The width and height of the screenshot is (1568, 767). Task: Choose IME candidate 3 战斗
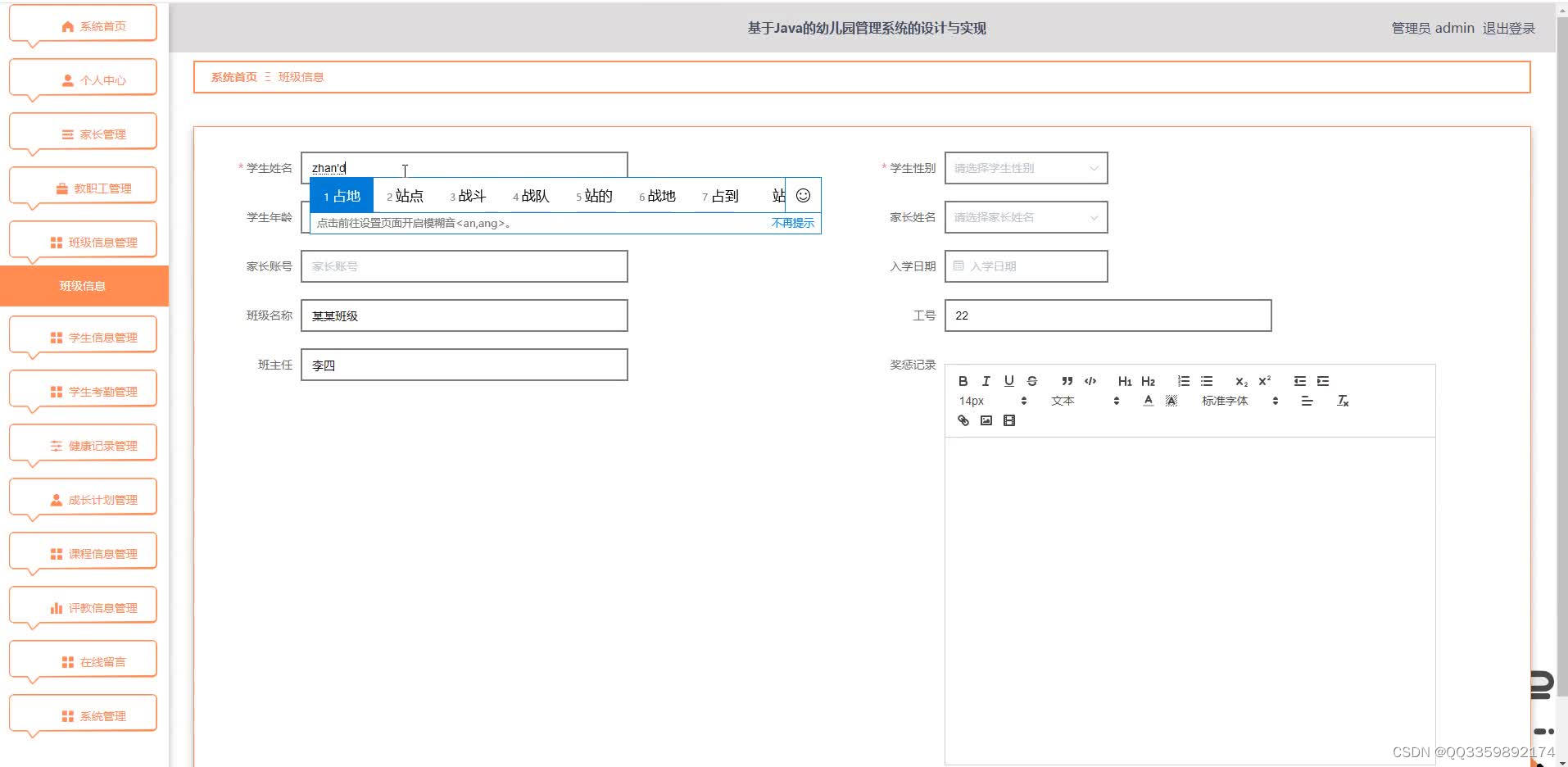[468, 196]
